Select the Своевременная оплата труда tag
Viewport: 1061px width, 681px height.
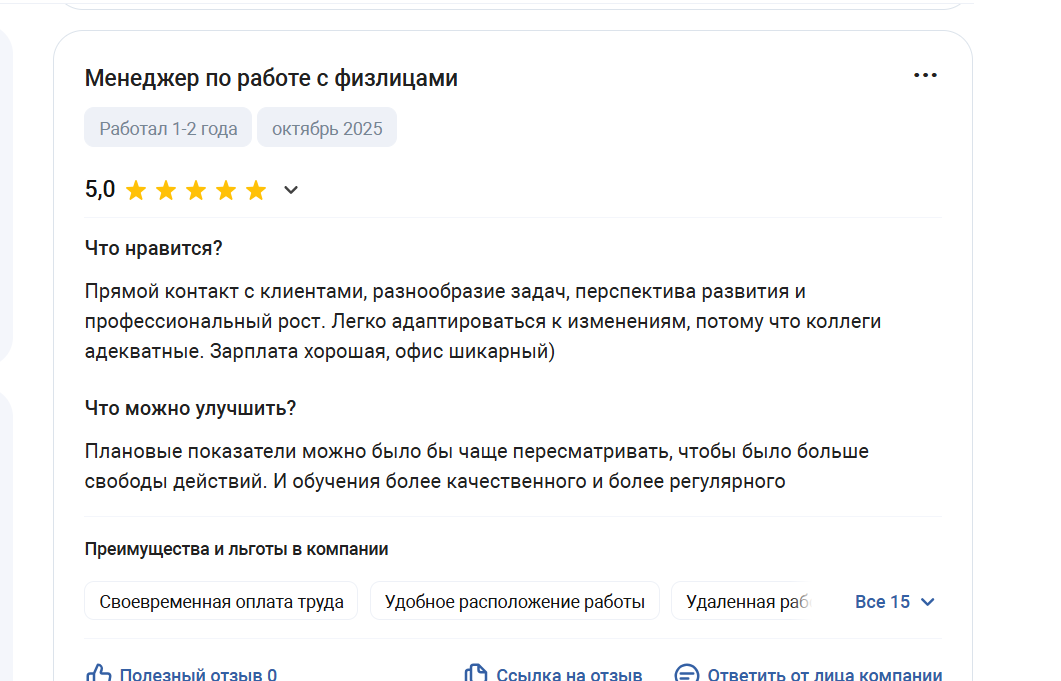pyautogui.click(x=221, y=601)
